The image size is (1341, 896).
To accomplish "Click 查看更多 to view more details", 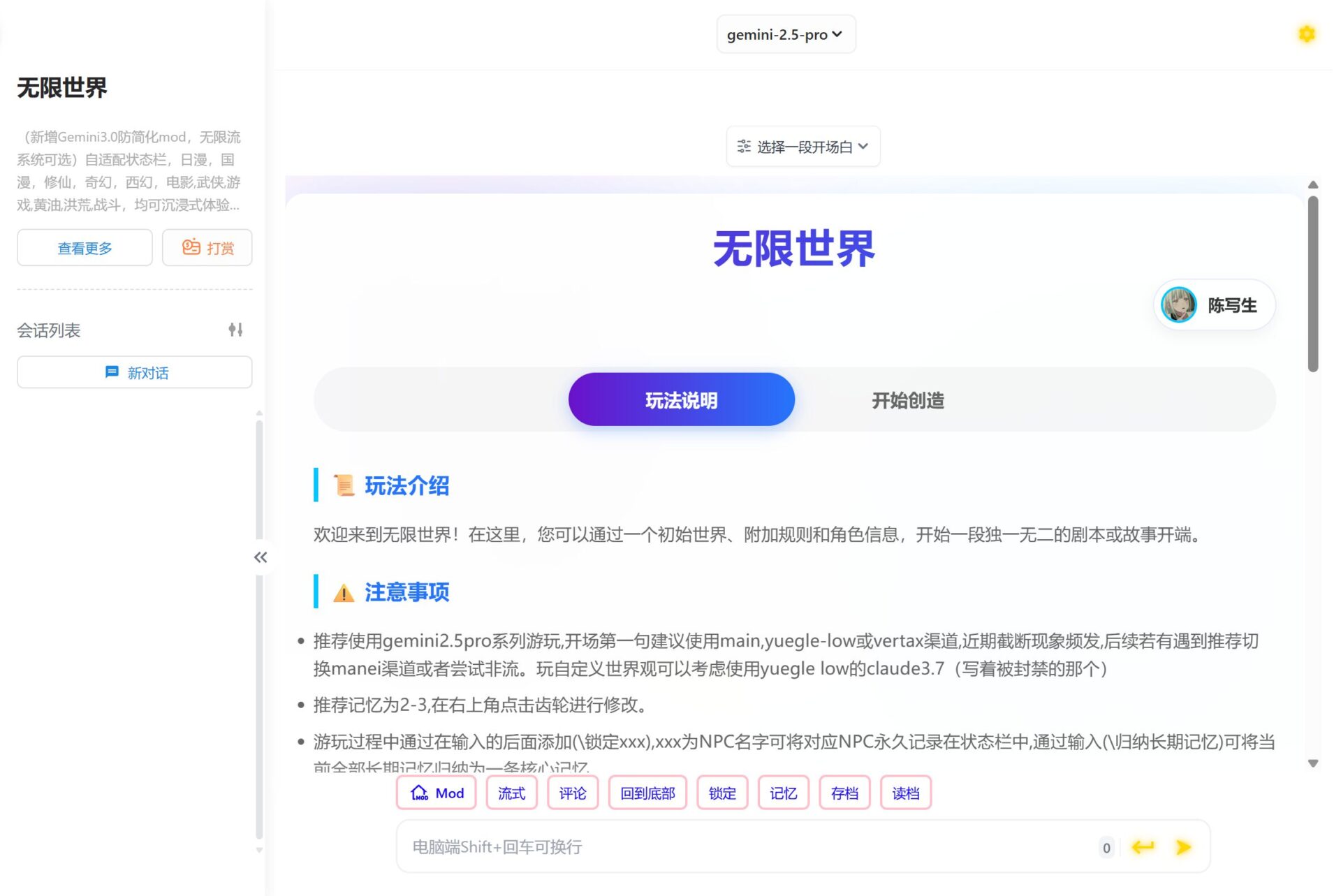I will 84,247.
